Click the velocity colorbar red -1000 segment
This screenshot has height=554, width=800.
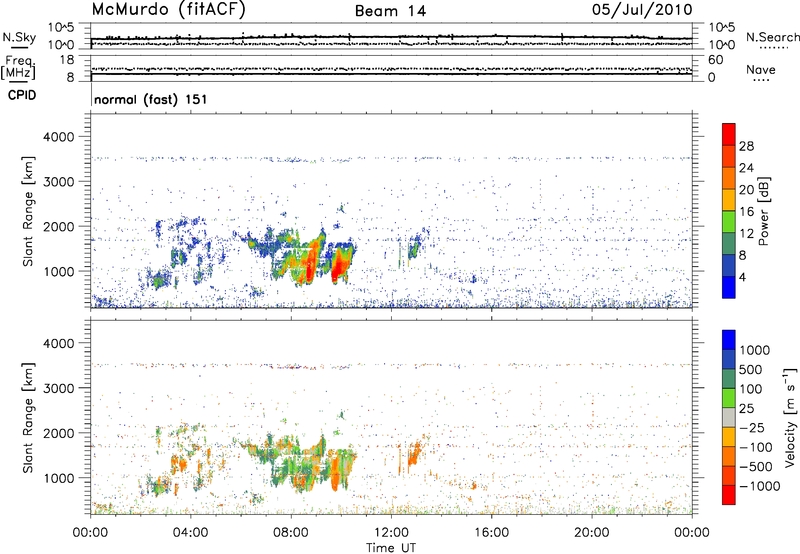729,495
